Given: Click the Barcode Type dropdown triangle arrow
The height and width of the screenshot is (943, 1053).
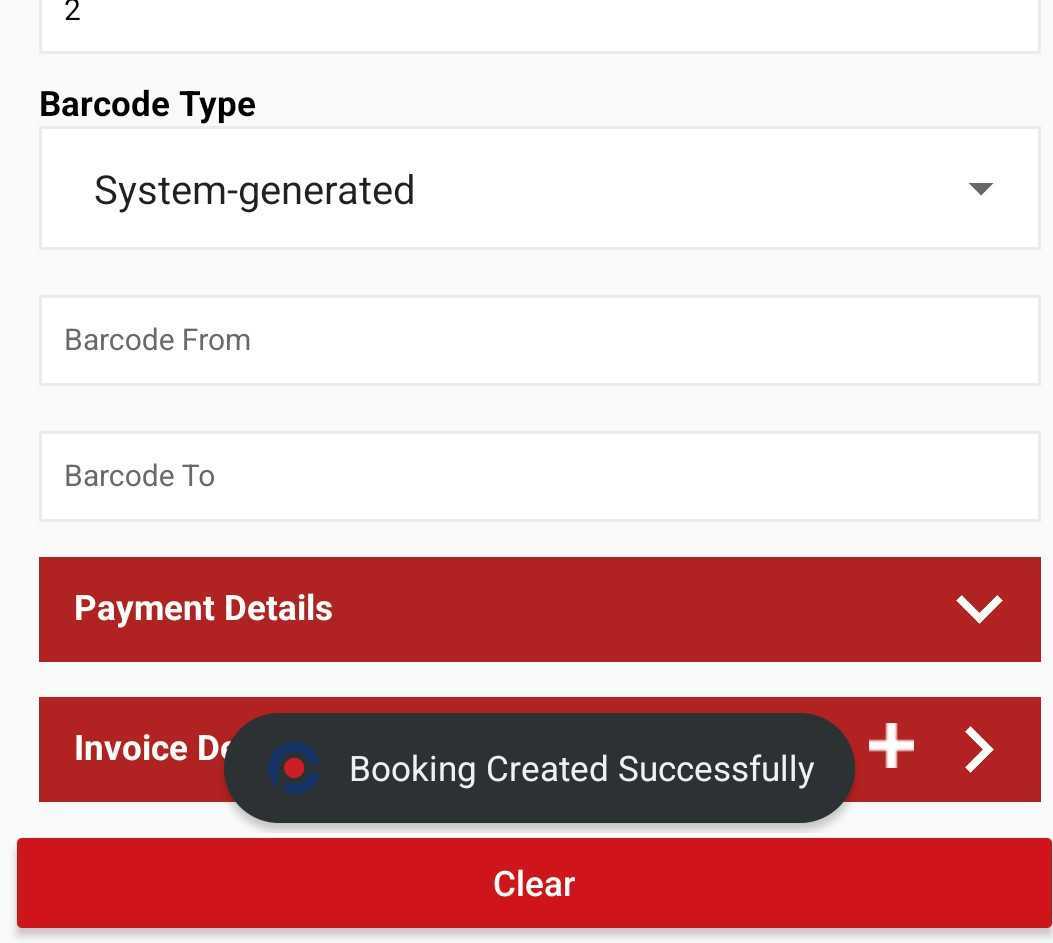Looking at the screenshot, I should [x=981, y=189].
